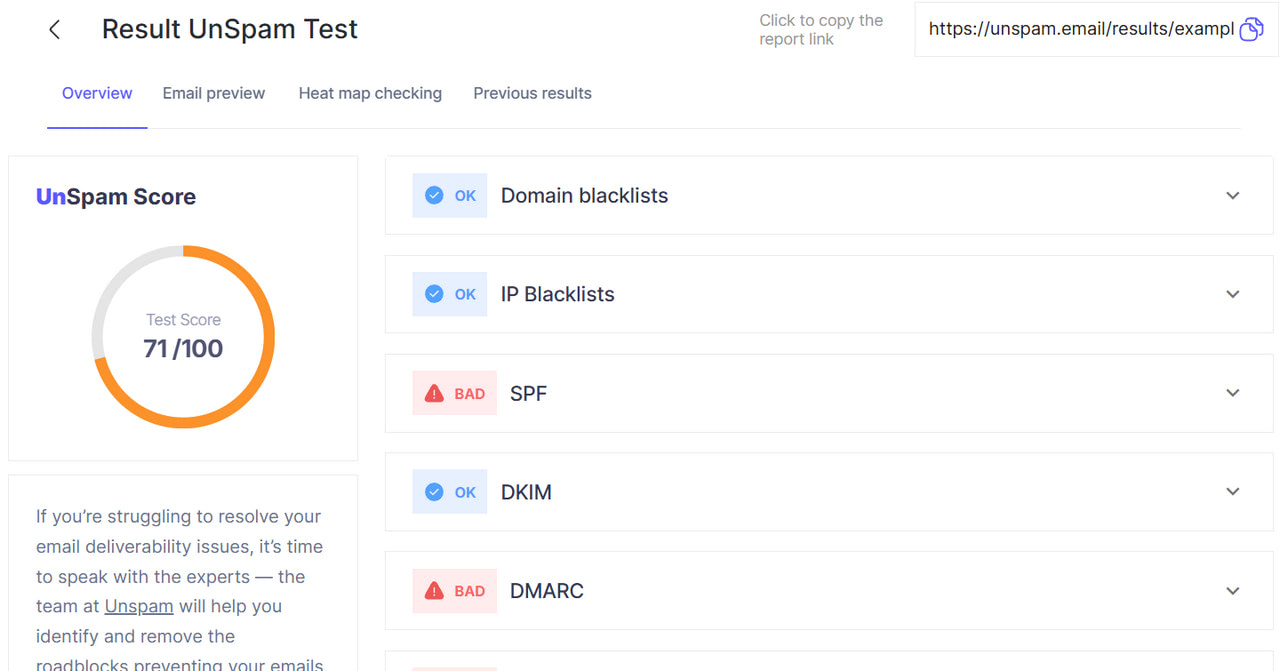Click the SPF row title
The height and width of the screenshot is (671, 1280).
pos(529,393)
